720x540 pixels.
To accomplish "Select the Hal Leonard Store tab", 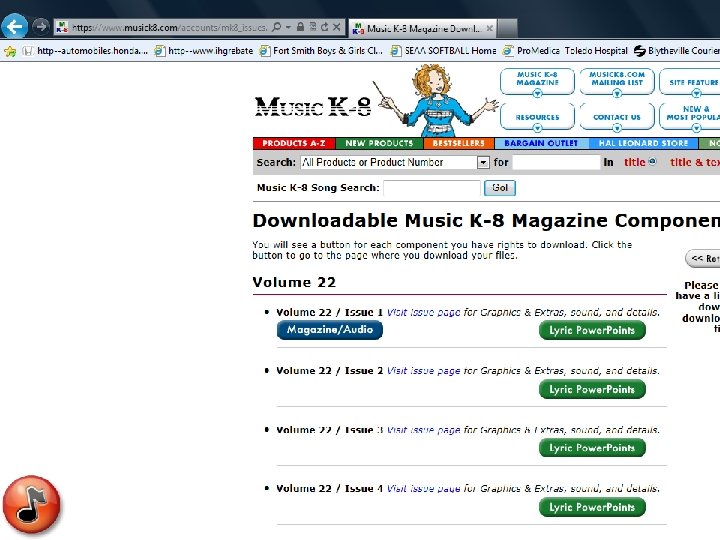I will click(643, 143).
